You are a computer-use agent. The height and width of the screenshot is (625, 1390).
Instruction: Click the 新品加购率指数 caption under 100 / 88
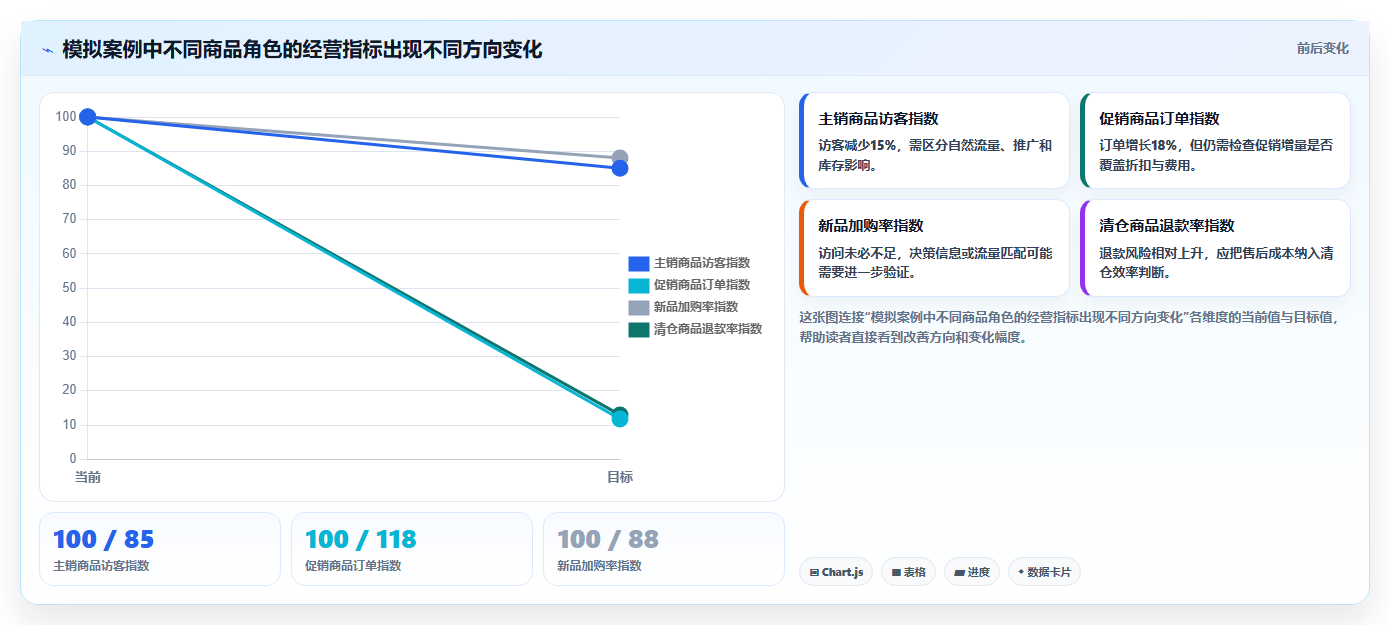point(599,565)
